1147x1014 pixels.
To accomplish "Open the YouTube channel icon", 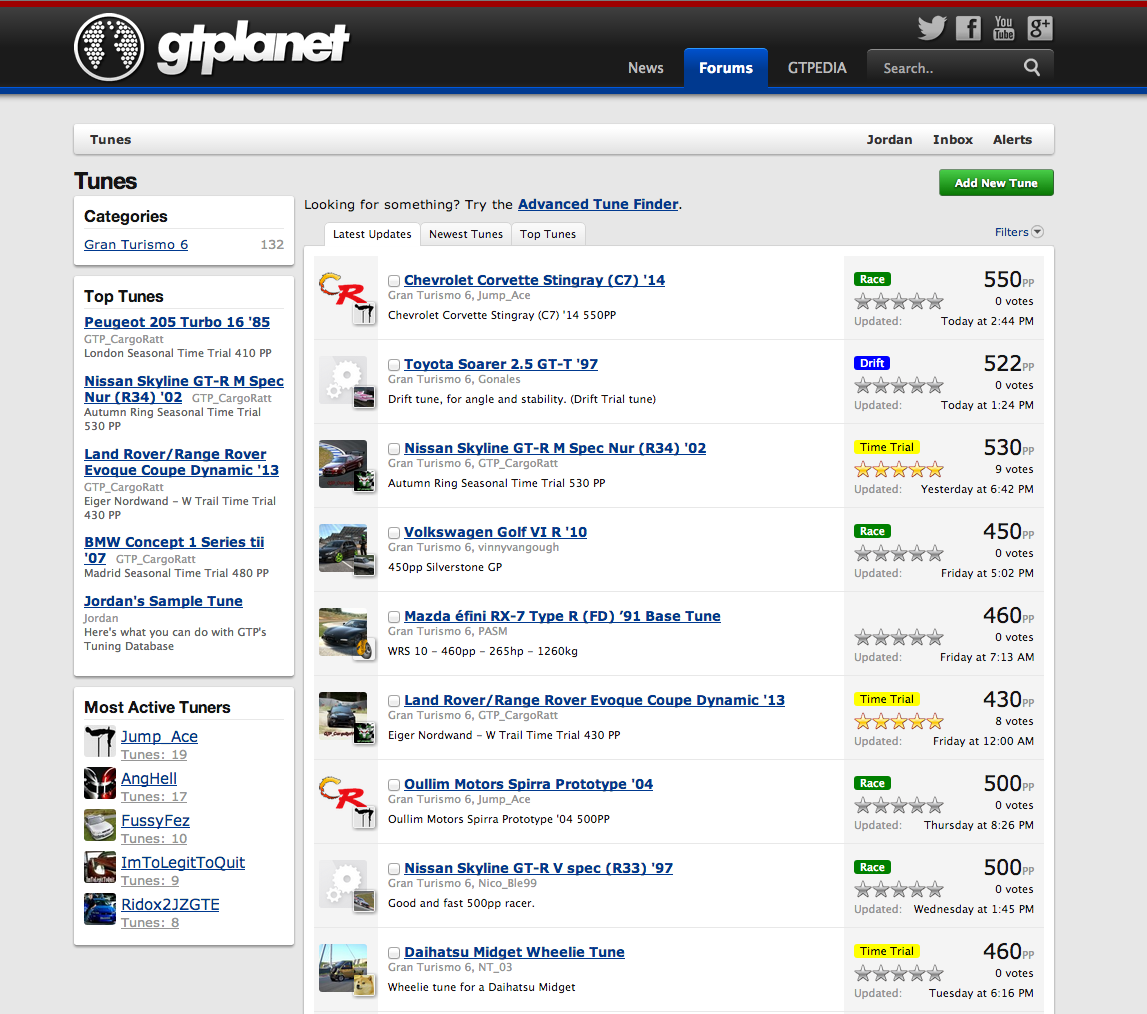I will tap(1003, 28).
